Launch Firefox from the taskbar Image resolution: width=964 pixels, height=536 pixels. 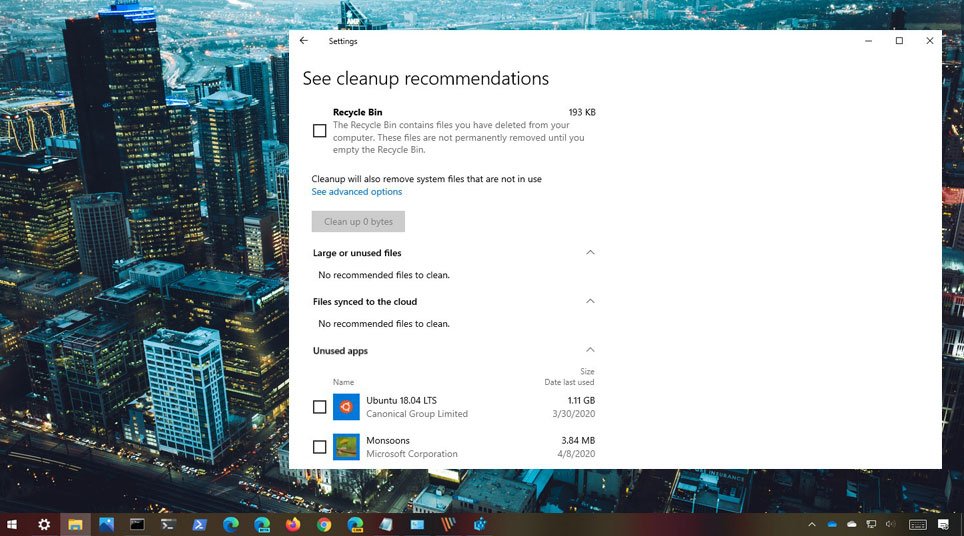(x=293, y=524)
